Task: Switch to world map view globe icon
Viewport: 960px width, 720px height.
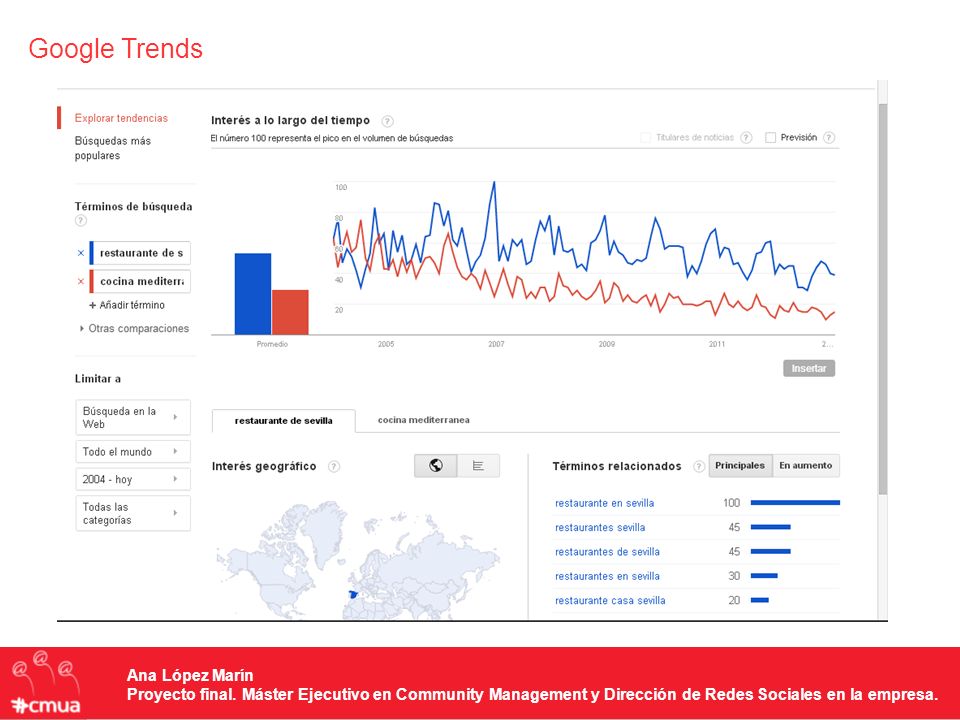Action: (x=435, y=466)
